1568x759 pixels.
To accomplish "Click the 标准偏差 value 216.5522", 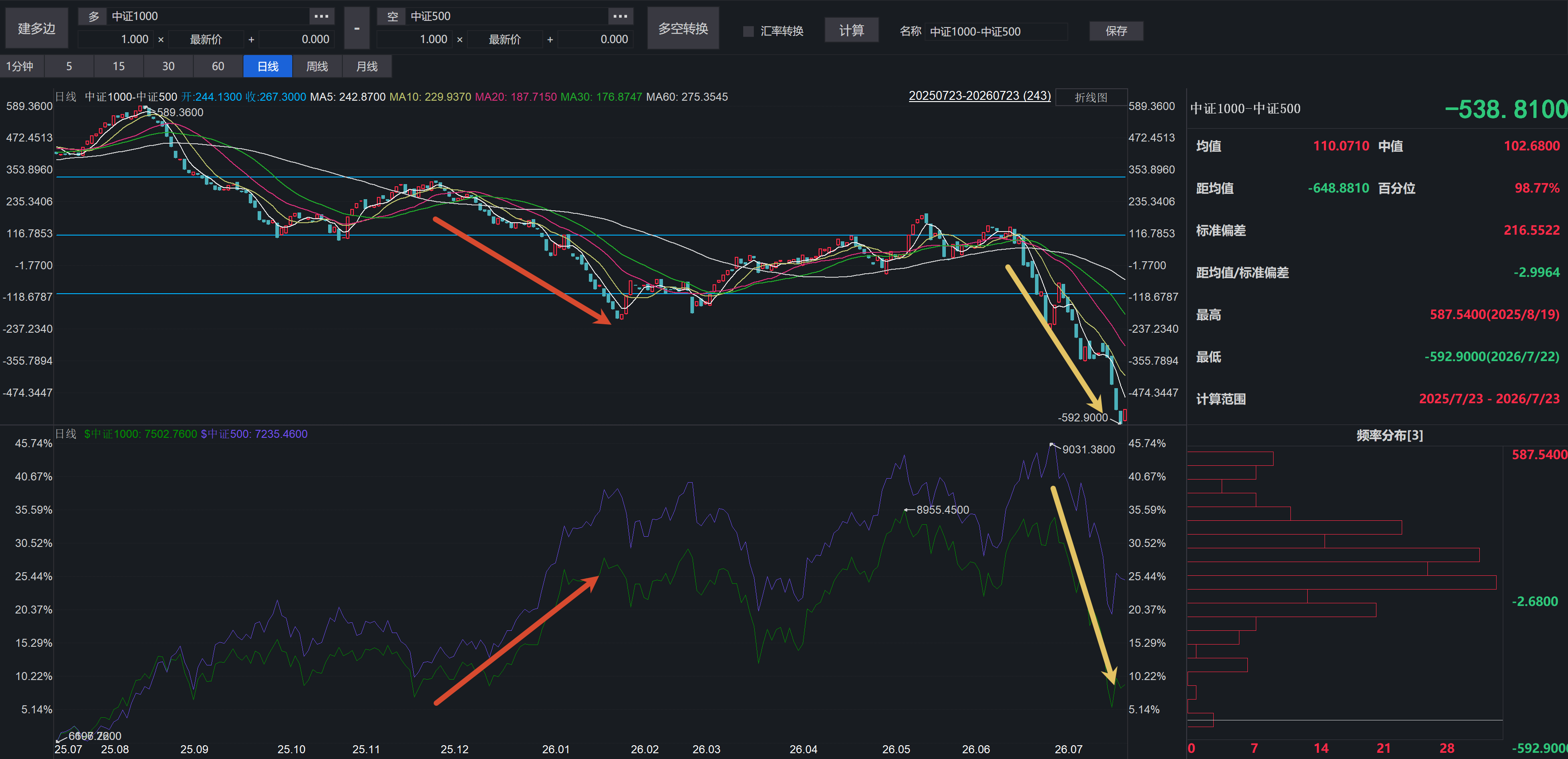I will [1532, 230].
